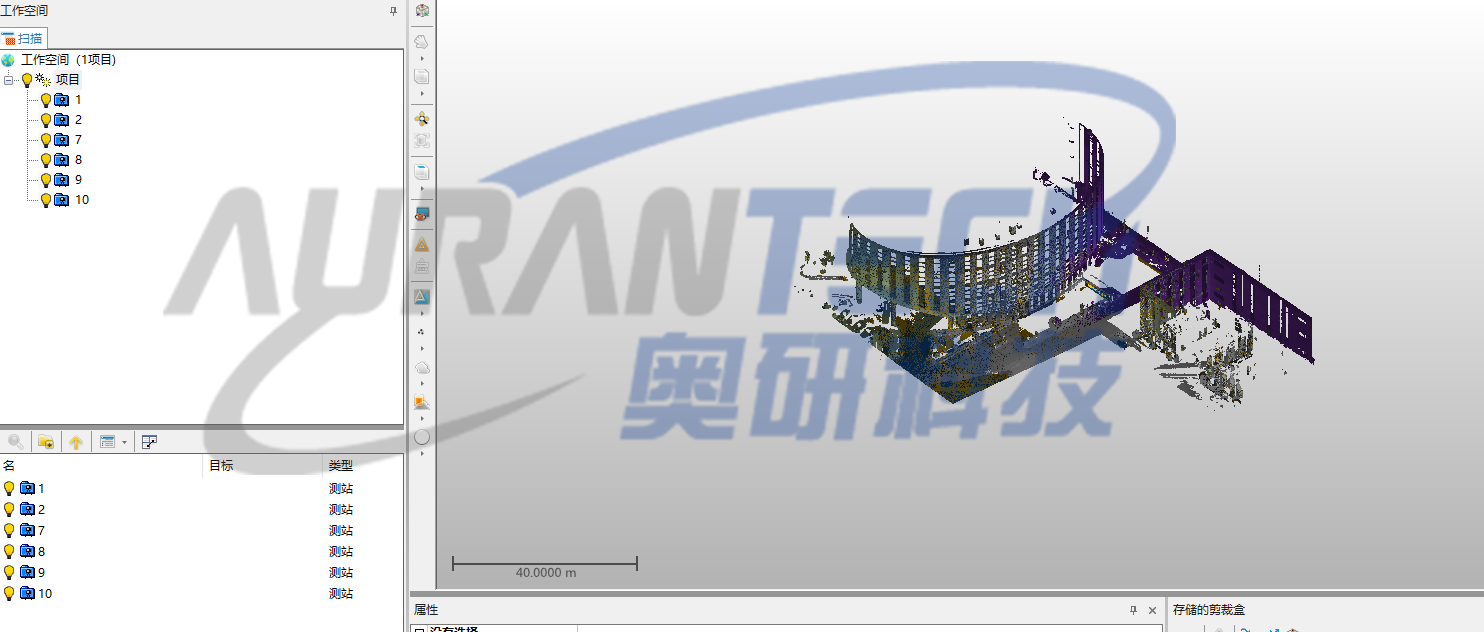Viewport: 1484px width, 632px height.
Task: Click the three-dots point icon
Action: click(x=422, y=332)
